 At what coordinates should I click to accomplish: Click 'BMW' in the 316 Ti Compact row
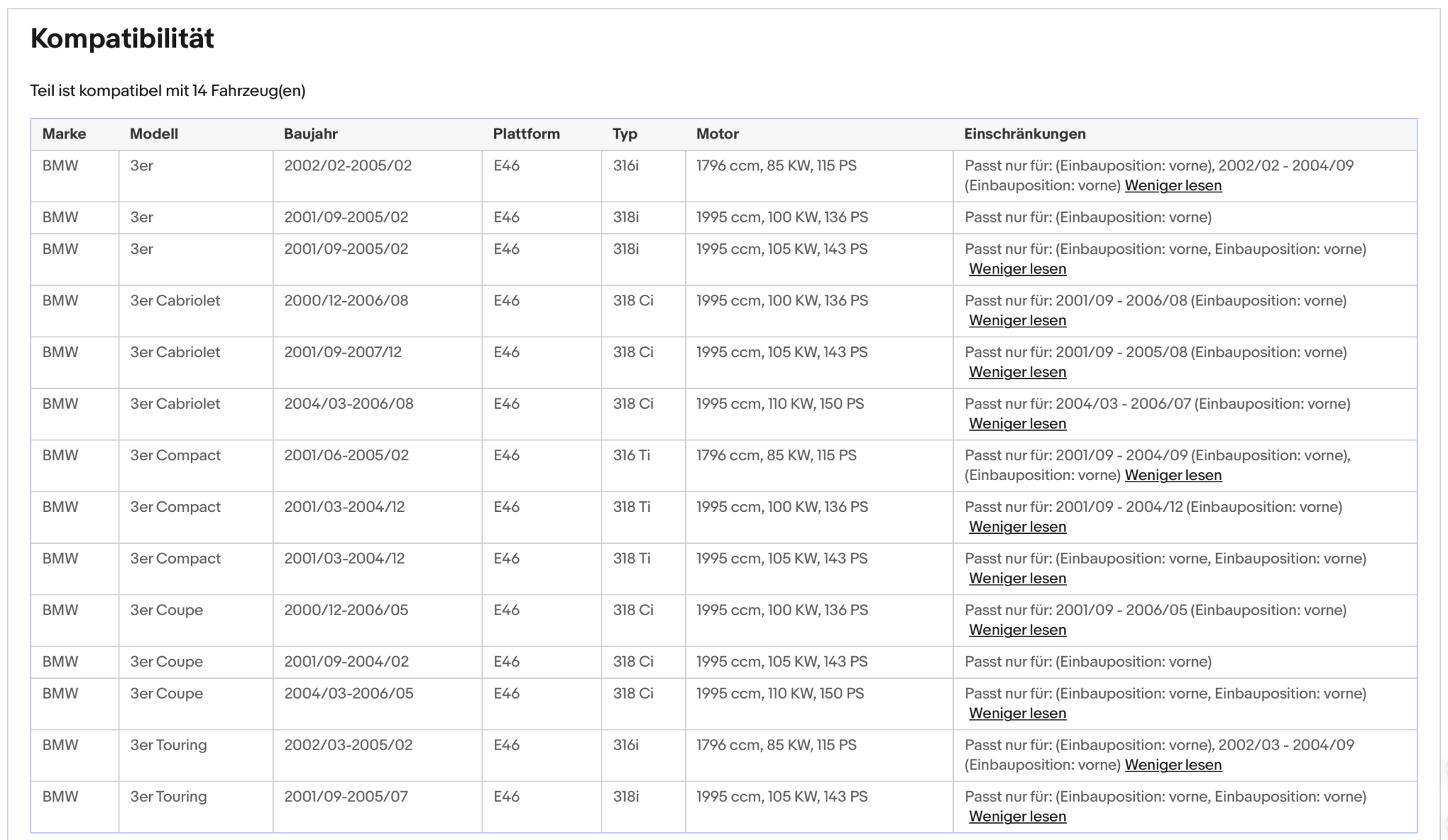point(60,455)
